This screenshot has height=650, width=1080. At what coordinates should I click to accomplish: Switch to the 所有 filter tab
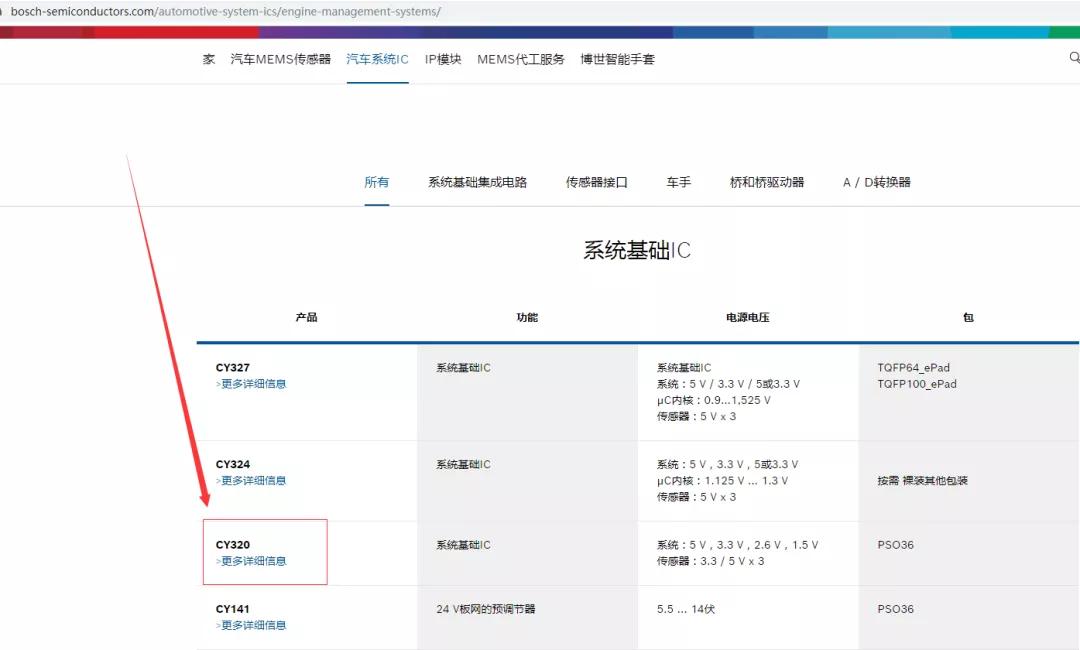[x=377, y=182]
